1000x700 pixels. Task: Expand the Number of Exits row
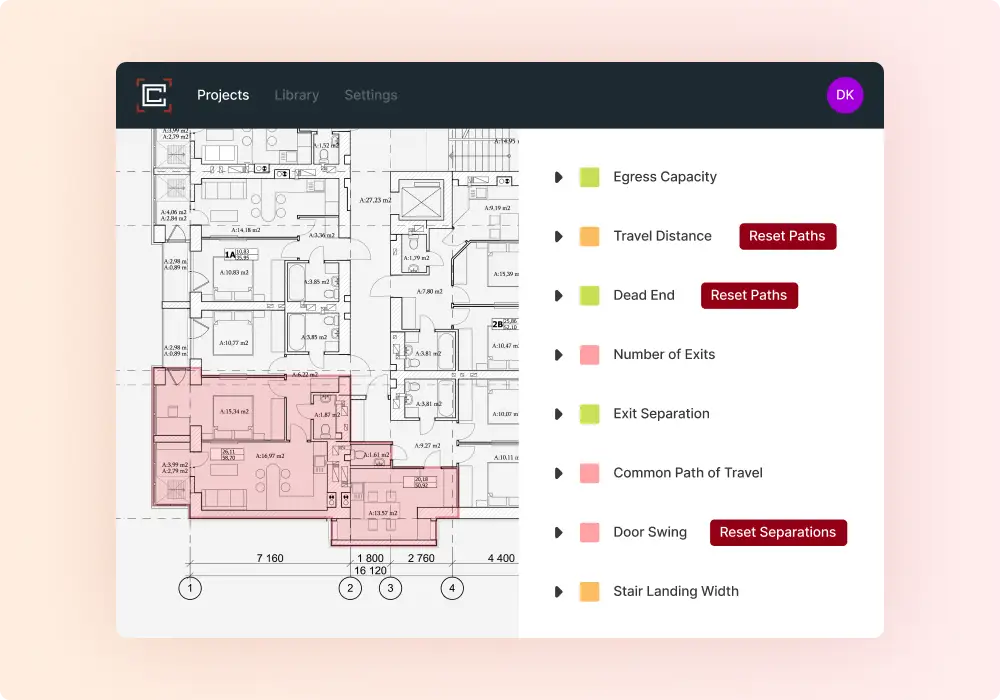click(x=559, y=354)
